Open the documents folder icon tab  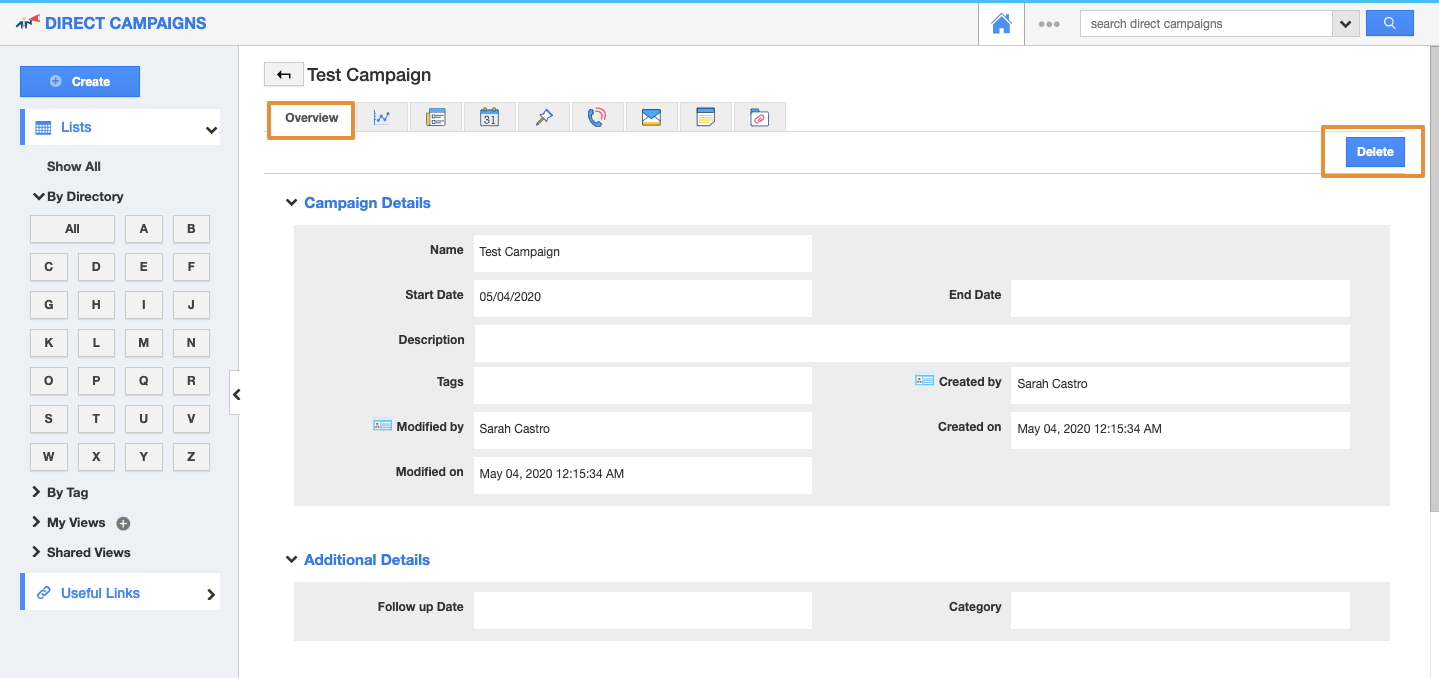759,117
